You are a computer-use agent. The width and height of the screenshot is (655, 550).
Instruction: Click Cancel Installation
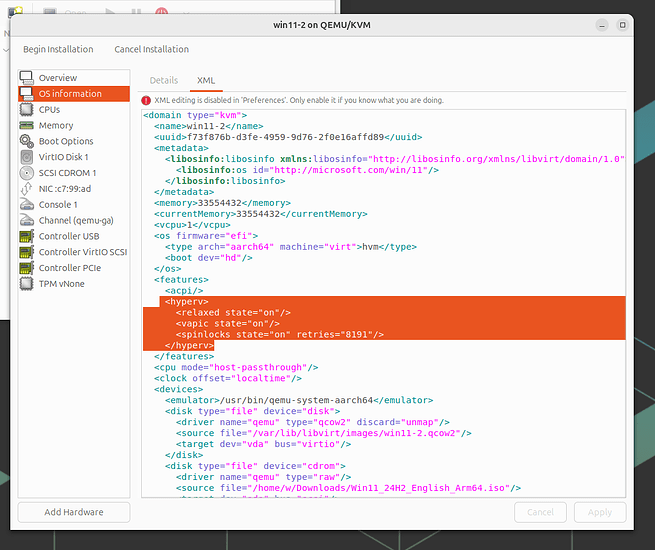pyautogui.click(x=151, y=49)
